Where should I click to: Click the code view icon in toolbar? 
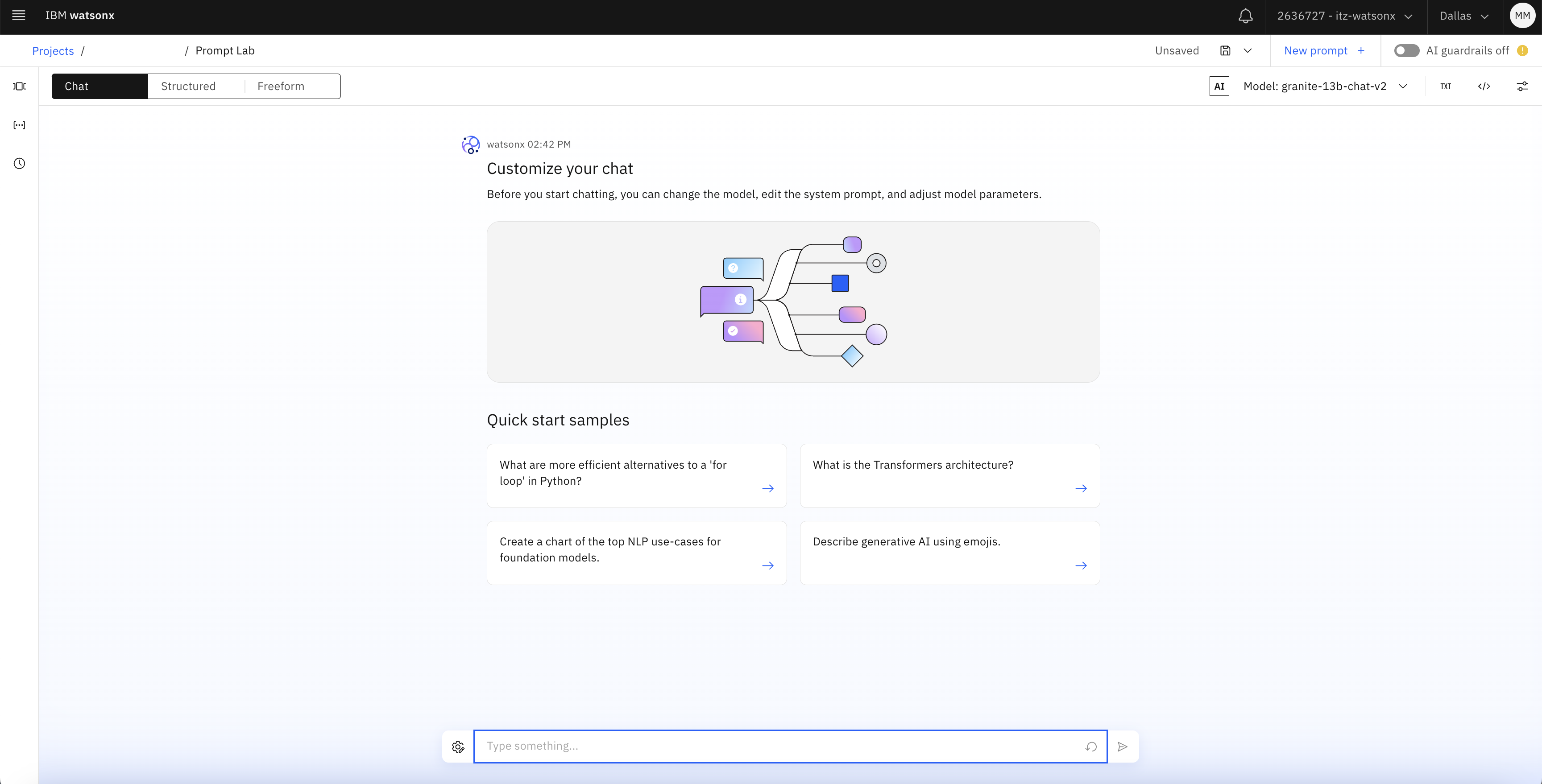tap(1484, 86)
